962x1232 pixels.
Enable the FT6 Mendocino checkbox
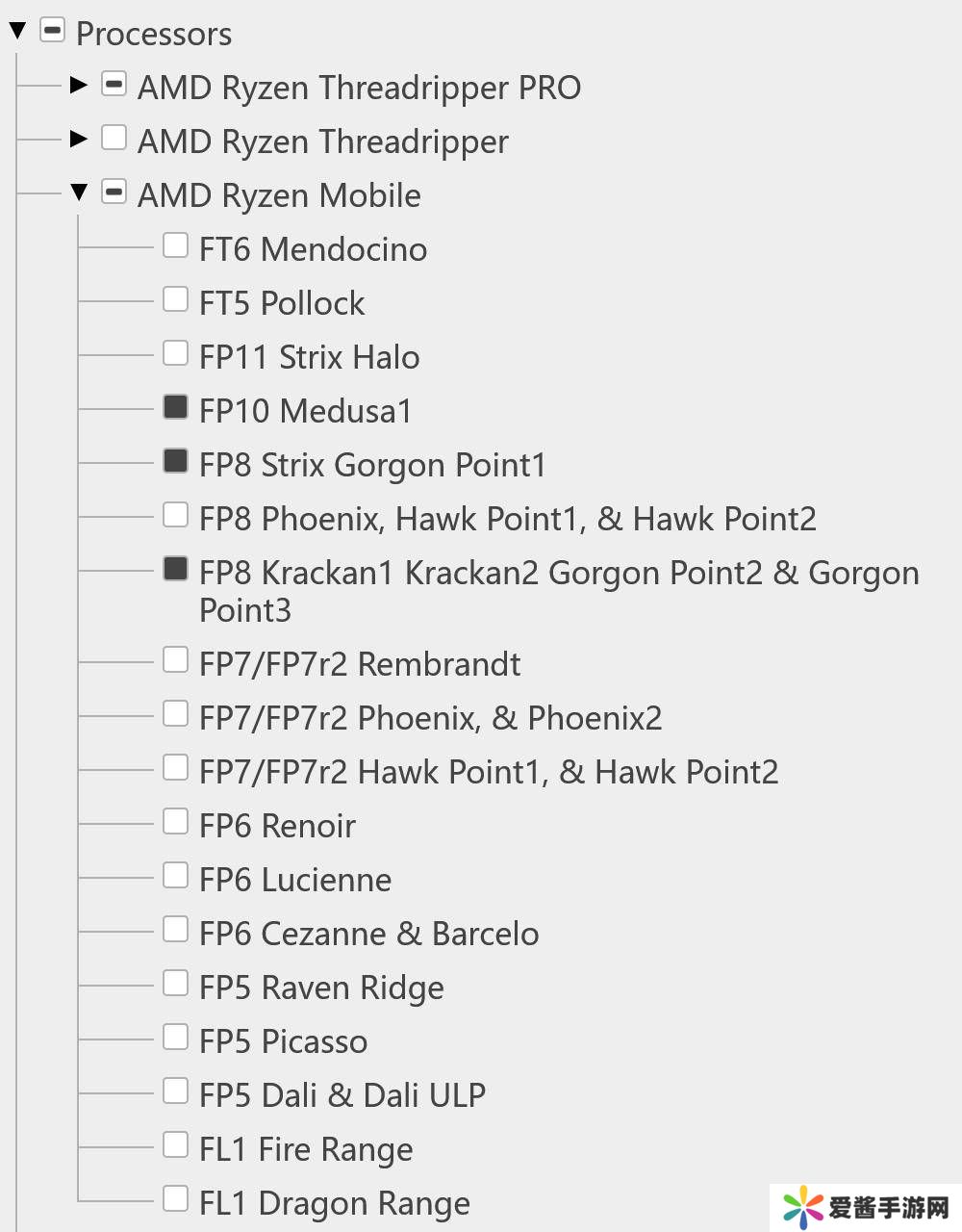(x=175, y=246)
